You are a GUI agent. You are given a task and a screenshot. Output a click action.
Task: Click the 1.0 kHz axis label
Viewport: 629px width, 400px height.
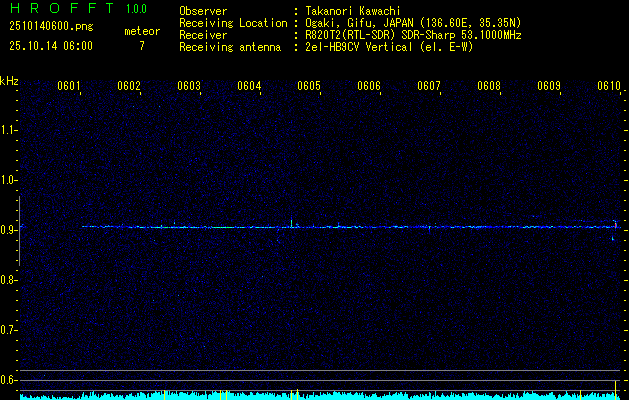click(9, 180)
